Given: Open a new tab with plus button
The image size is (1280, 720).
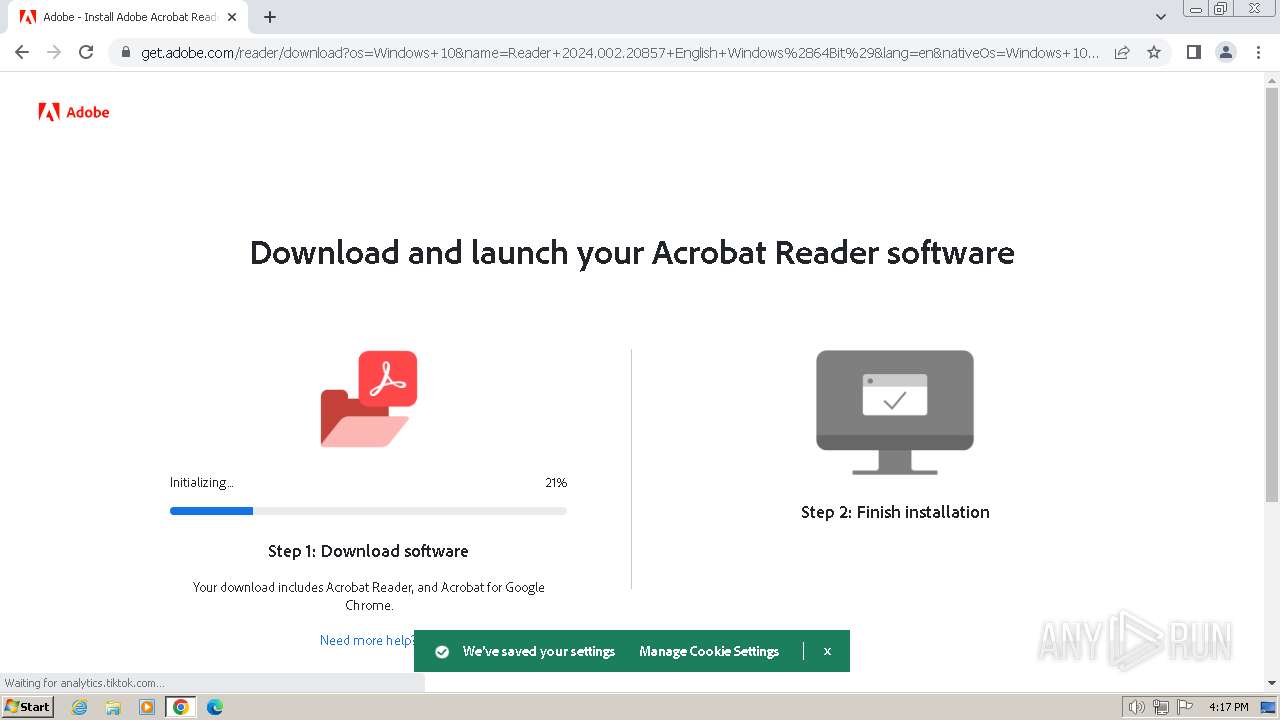Looking at the screenshot, I should pyautogui.click(x=270, y=17).
